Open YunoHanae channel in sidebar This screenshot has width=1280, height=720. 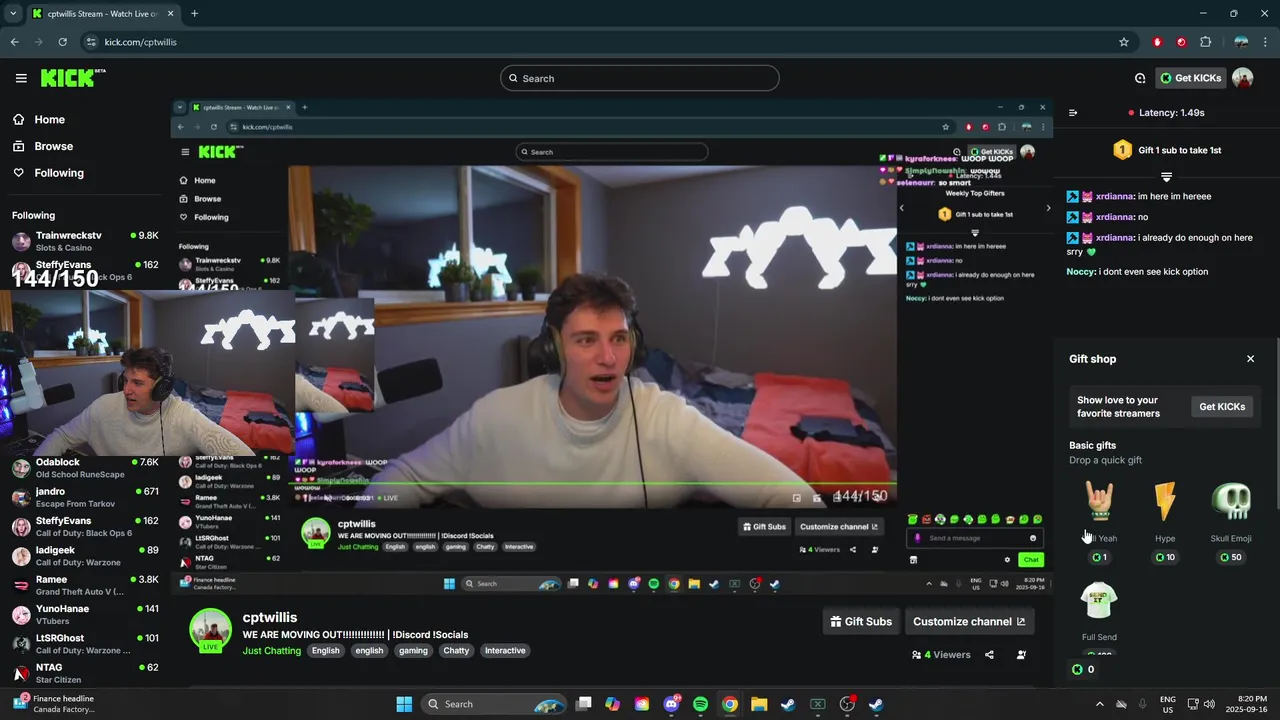(x=85, y=614)
